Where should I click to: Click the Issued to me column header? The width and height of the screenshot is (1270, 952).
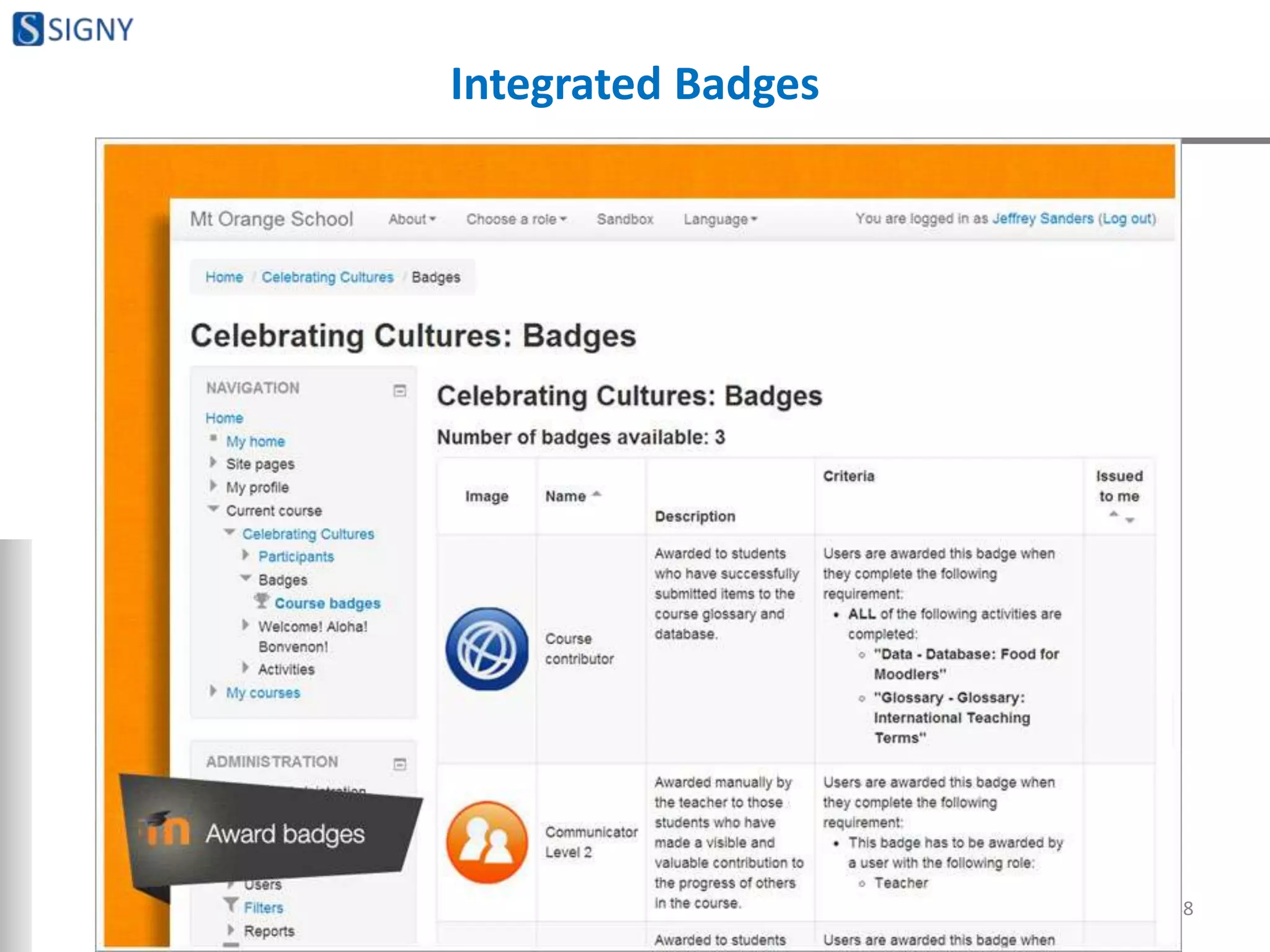1119,486
